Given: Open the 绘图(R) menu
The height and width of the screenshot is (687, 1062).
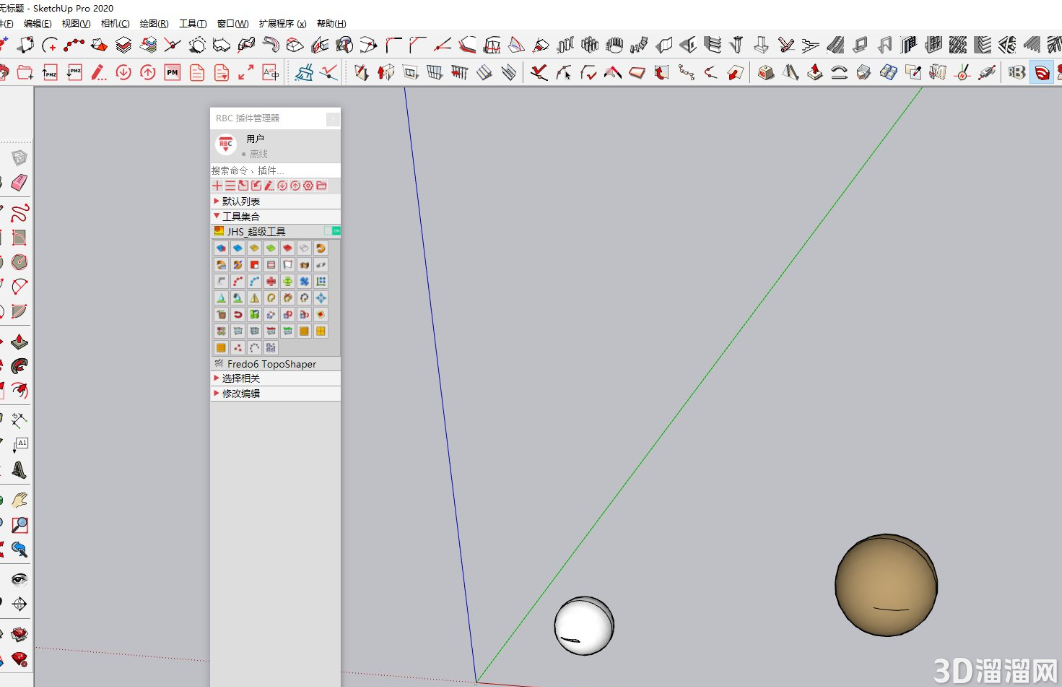Looking at the screenshot, I should pos(154,24).
